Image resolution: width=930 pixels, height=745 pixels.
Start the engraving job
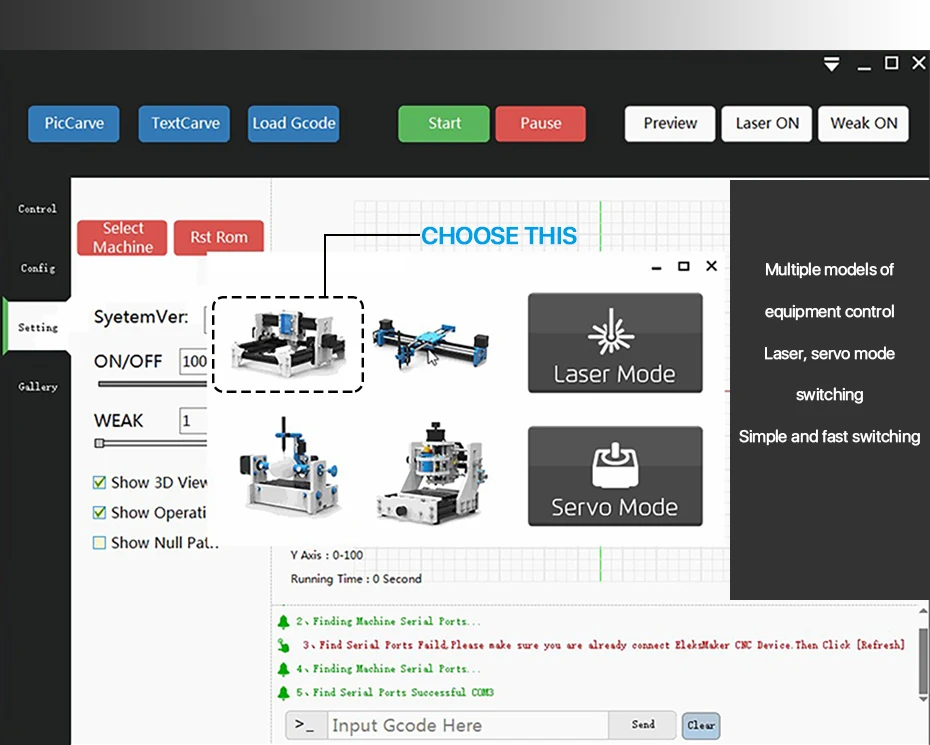pyautogui.click(x=444, y=123)
